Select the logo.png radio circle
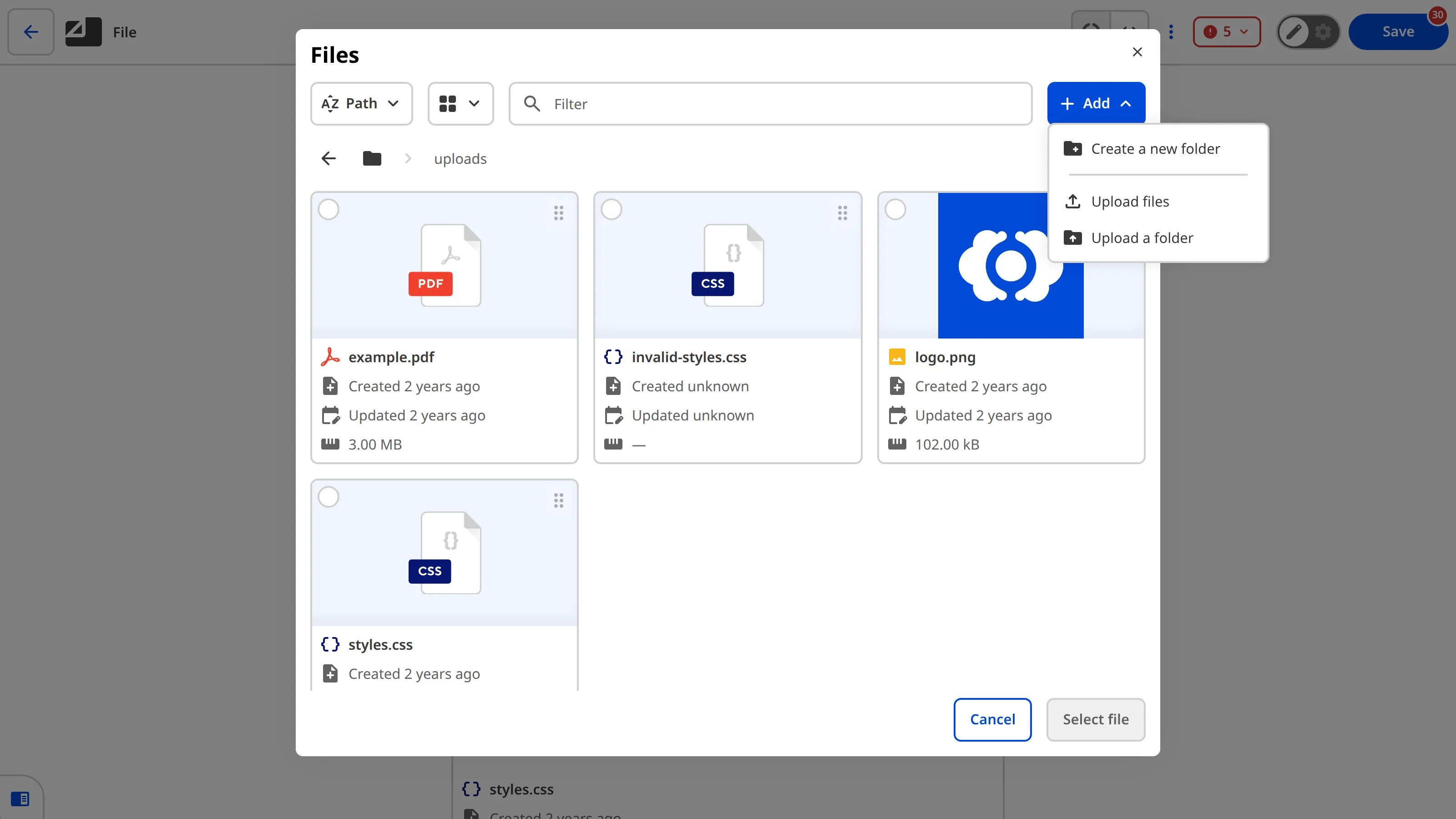This screenshot has height=819, width=1456. tap(895, 210)
